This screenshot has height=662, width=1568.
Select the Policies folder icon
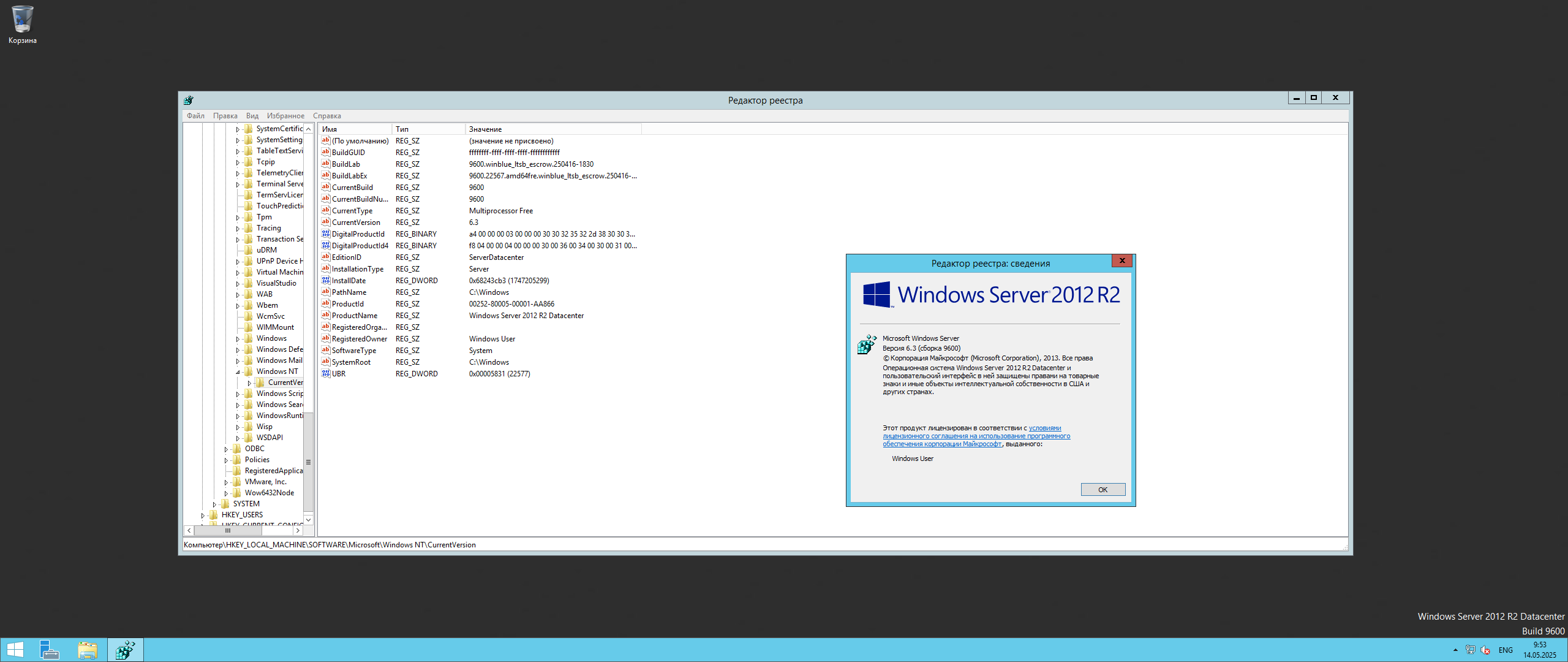pos(237,460)
